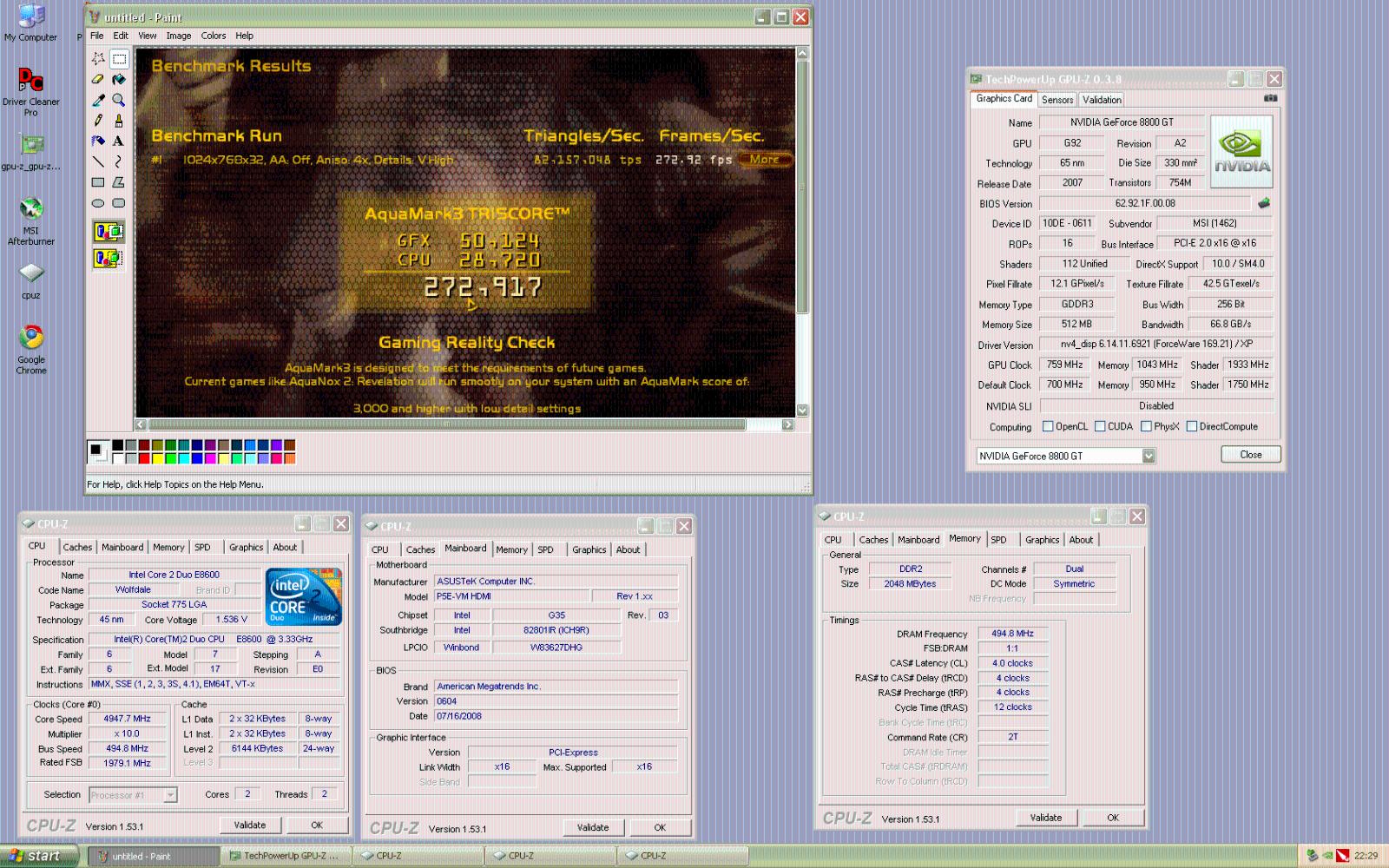Pick the white color swatch in palette

click(x=117, y=458)
